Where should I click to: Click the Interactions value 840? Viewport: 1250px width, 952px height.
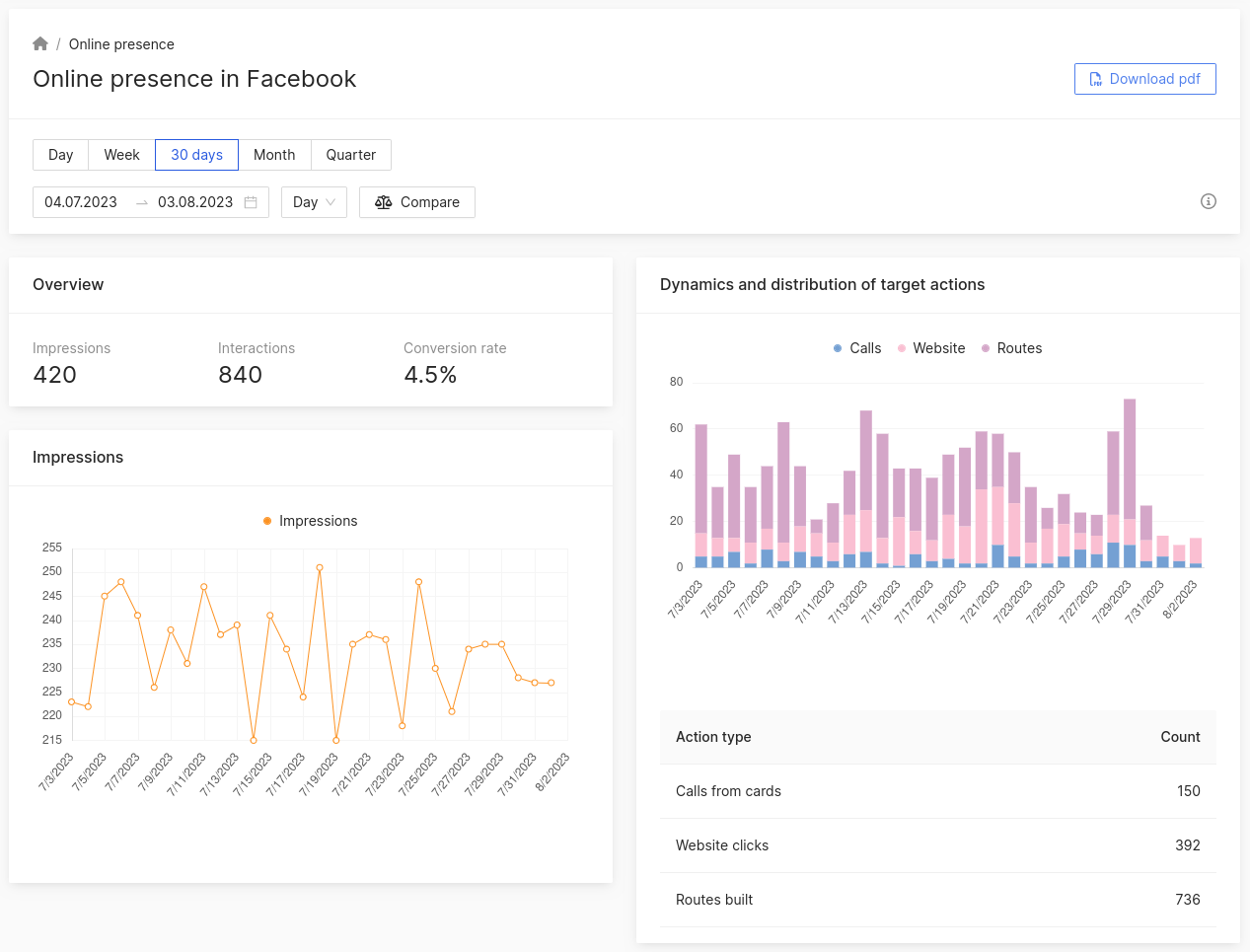coord(240,375)
